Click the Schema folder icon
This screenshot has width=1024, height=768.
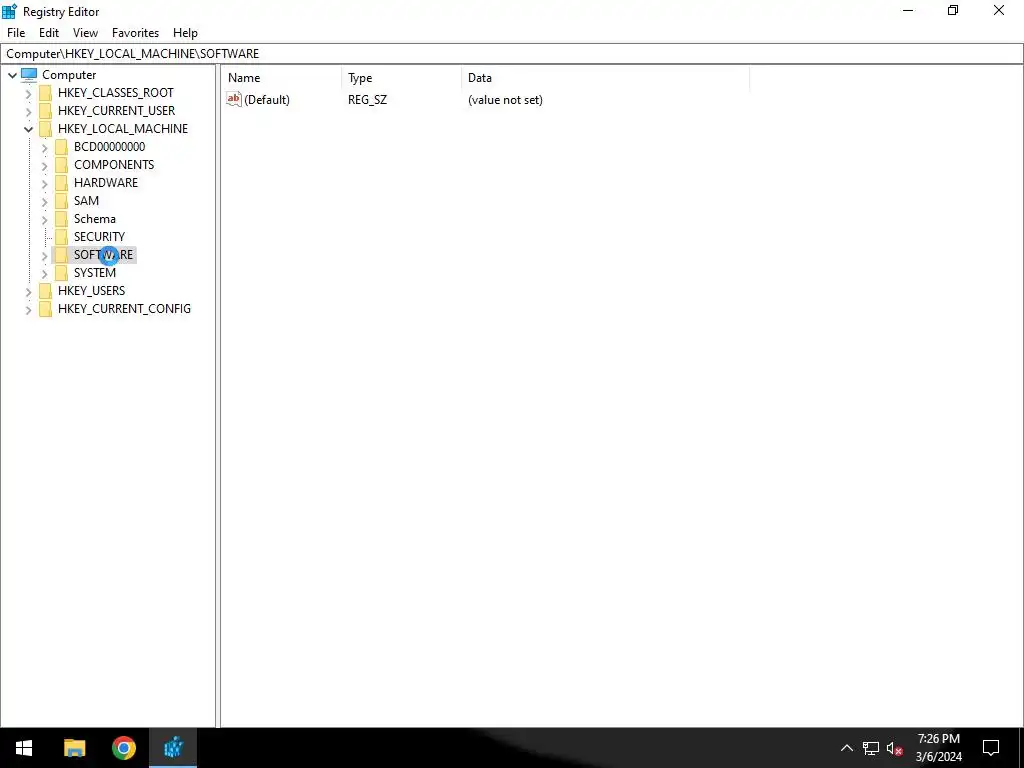[61, 219]
